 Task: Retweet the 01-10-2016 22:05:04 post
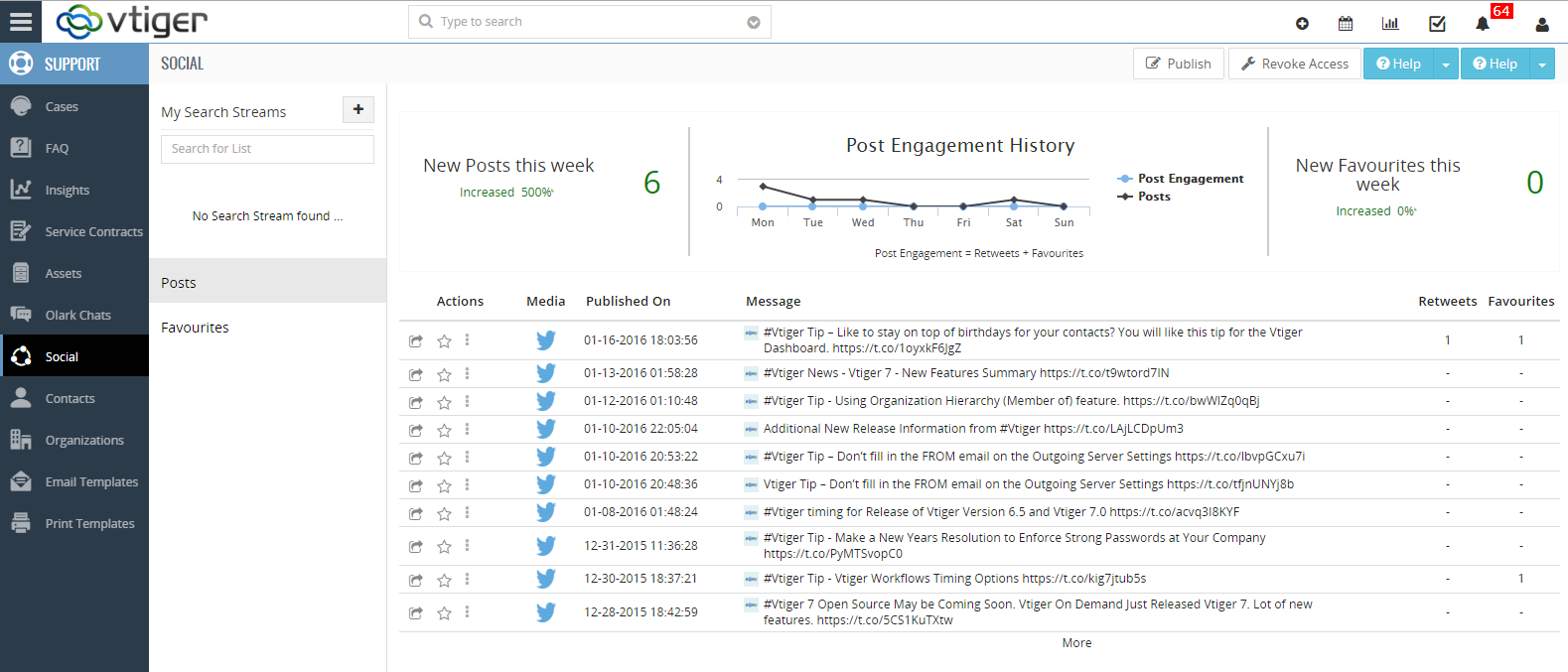416,431
